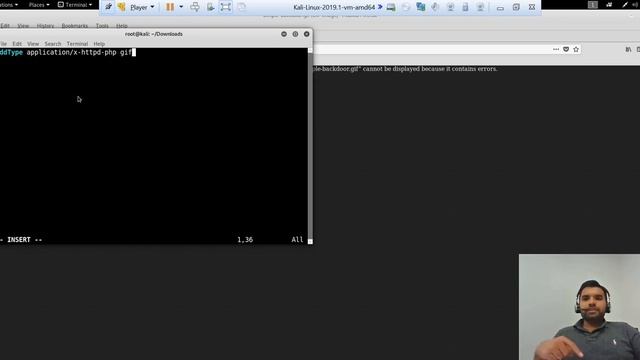Open Firefox Bookmarks menu
The height and width of the screenshot is (360, 640).
(x=75, y=26)
